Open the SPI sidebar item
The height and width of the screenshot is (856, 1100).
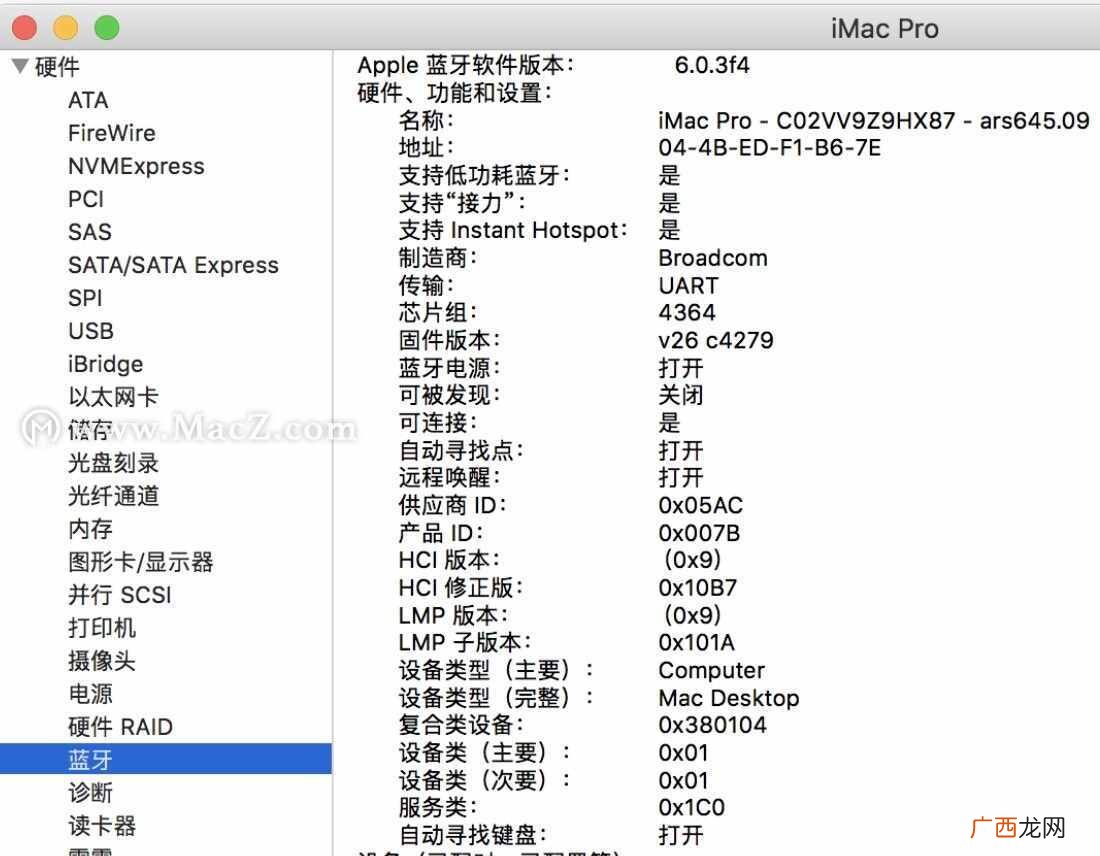(x=85, y=298)
